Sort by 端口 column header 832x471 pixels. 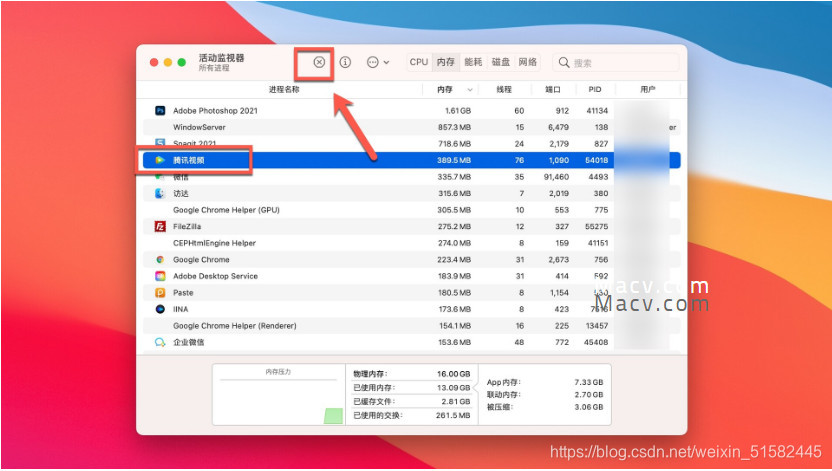click(553, 90)
